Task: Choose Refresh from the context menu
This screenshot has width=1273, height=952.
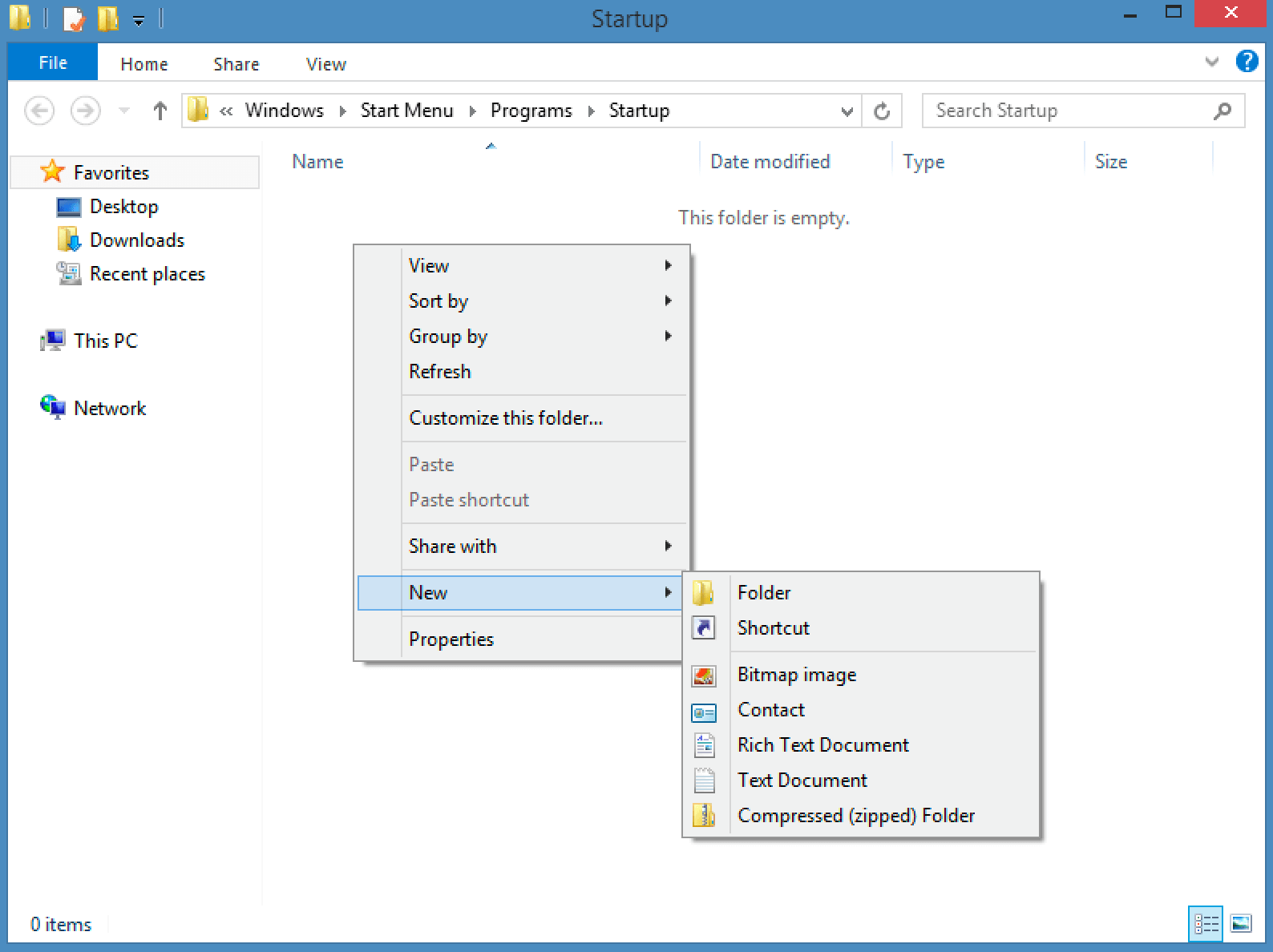Action: [522, 371]
